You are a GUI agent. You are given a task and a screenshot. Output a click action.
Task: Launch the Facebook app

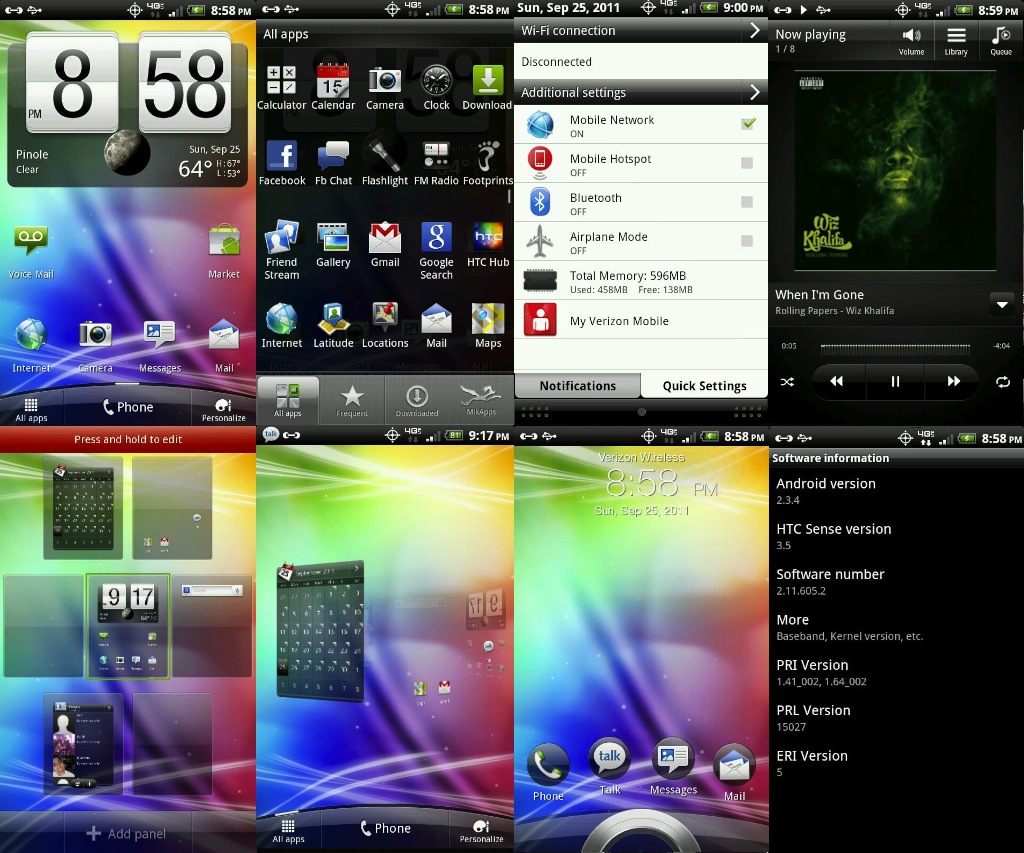(x=282, y=163)
